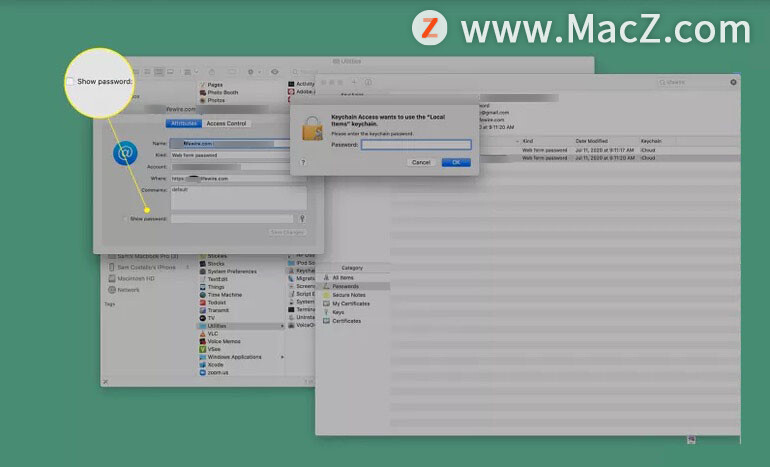Viewport: 770px width, 467px height.
Task: Select Photo Booth in Finder list
Action: [x=222, y=92]
